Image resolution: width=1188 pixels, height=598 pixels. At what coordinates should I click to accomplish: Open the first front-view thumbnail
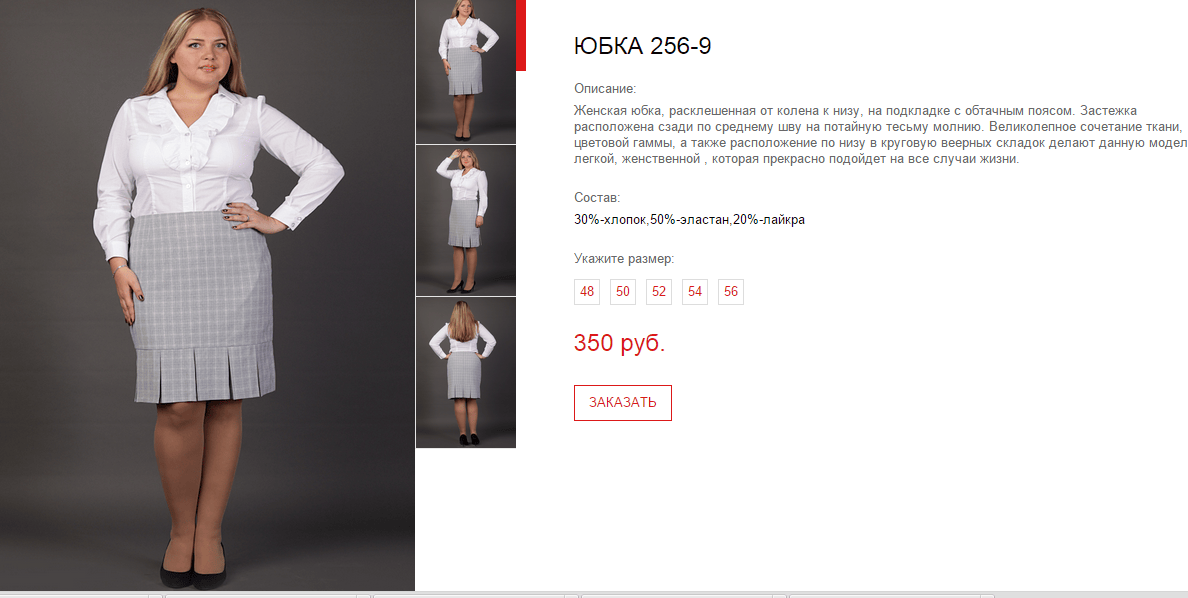[466, 71]
